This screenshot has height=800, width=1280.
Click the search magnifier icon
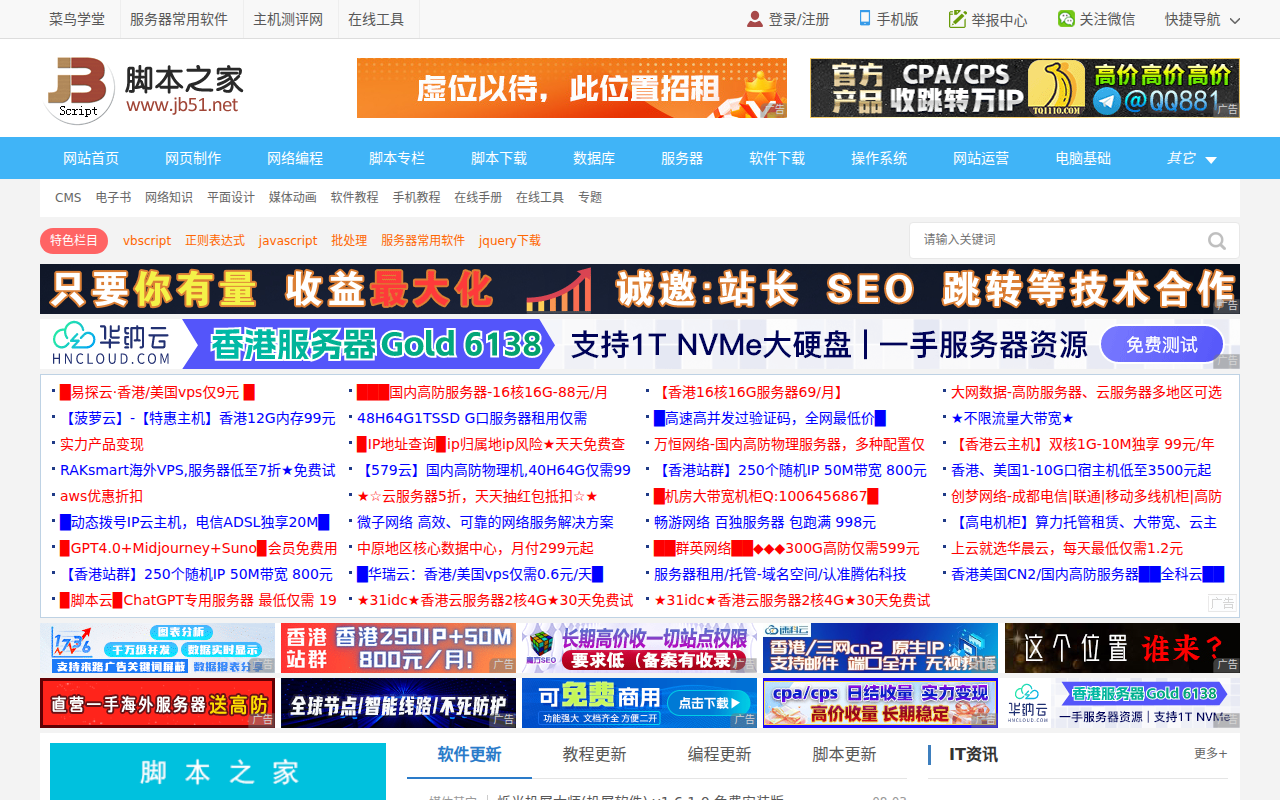(x=1217, y=241)
